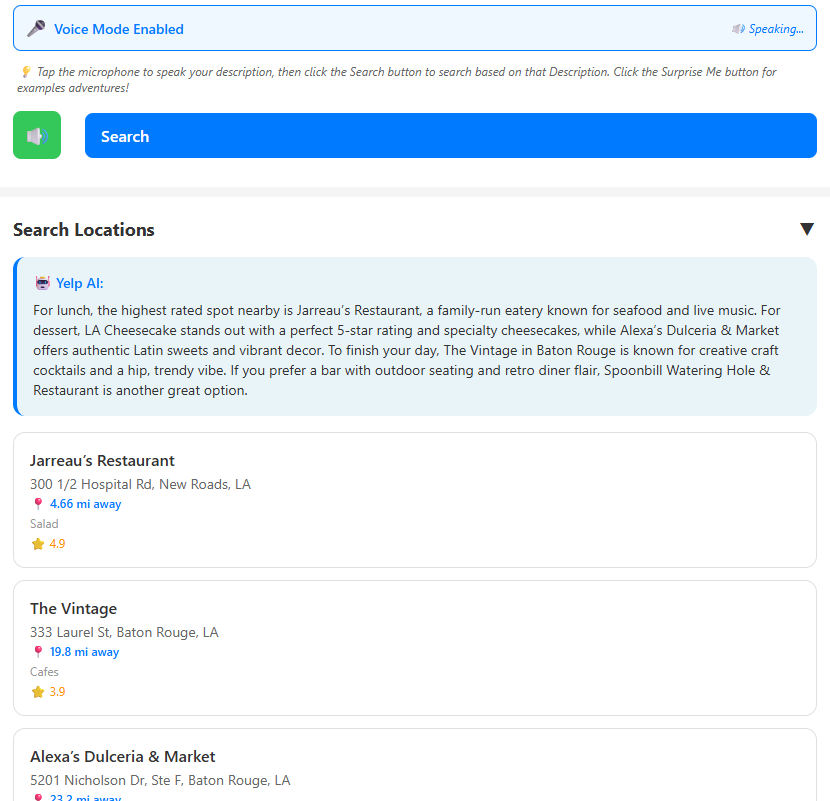Screen dimensions: 830x801
Task: Click the lightbulb tip icon
Action: [x=25, y=71]
